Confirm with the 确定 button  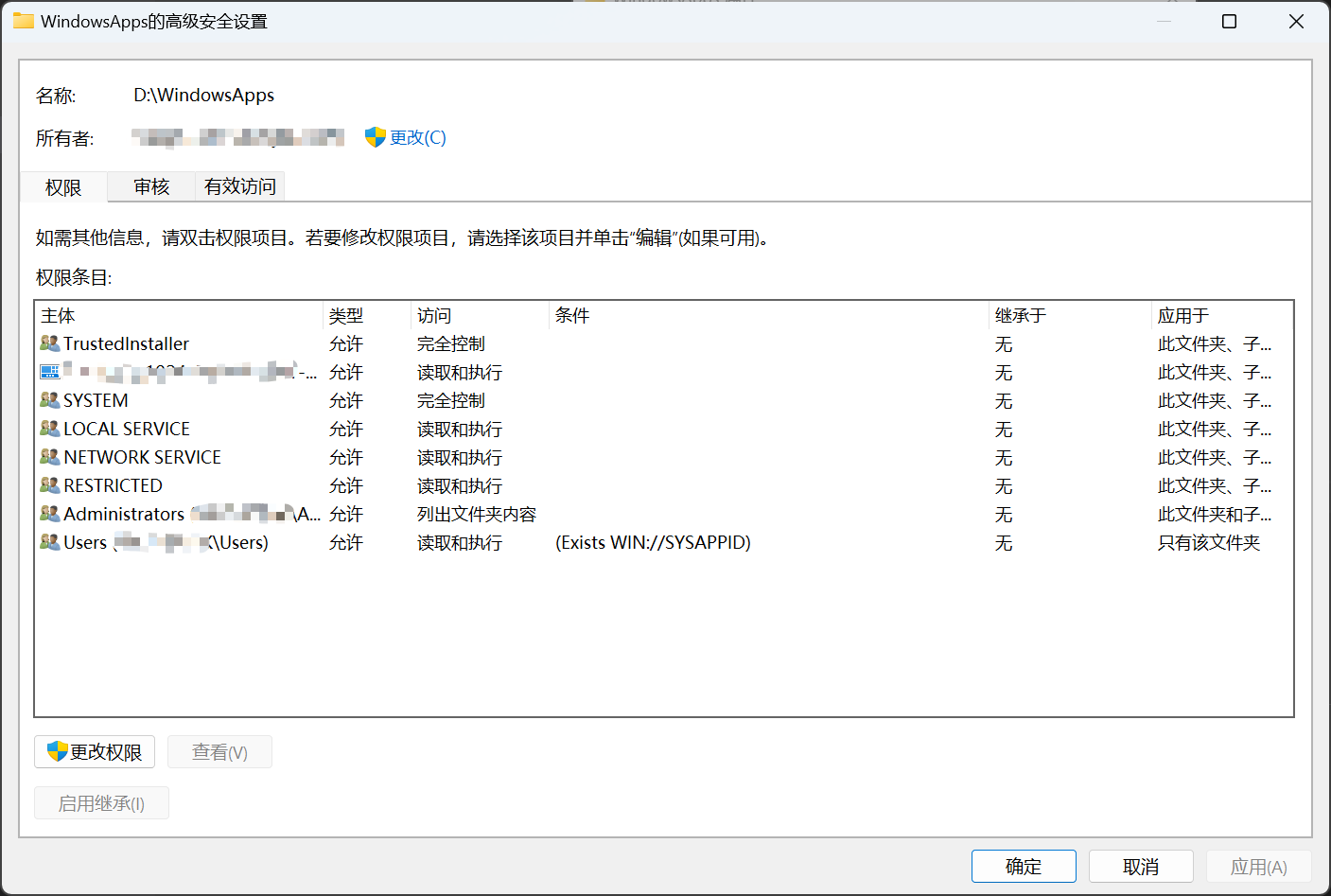(x=1023, y=866)
